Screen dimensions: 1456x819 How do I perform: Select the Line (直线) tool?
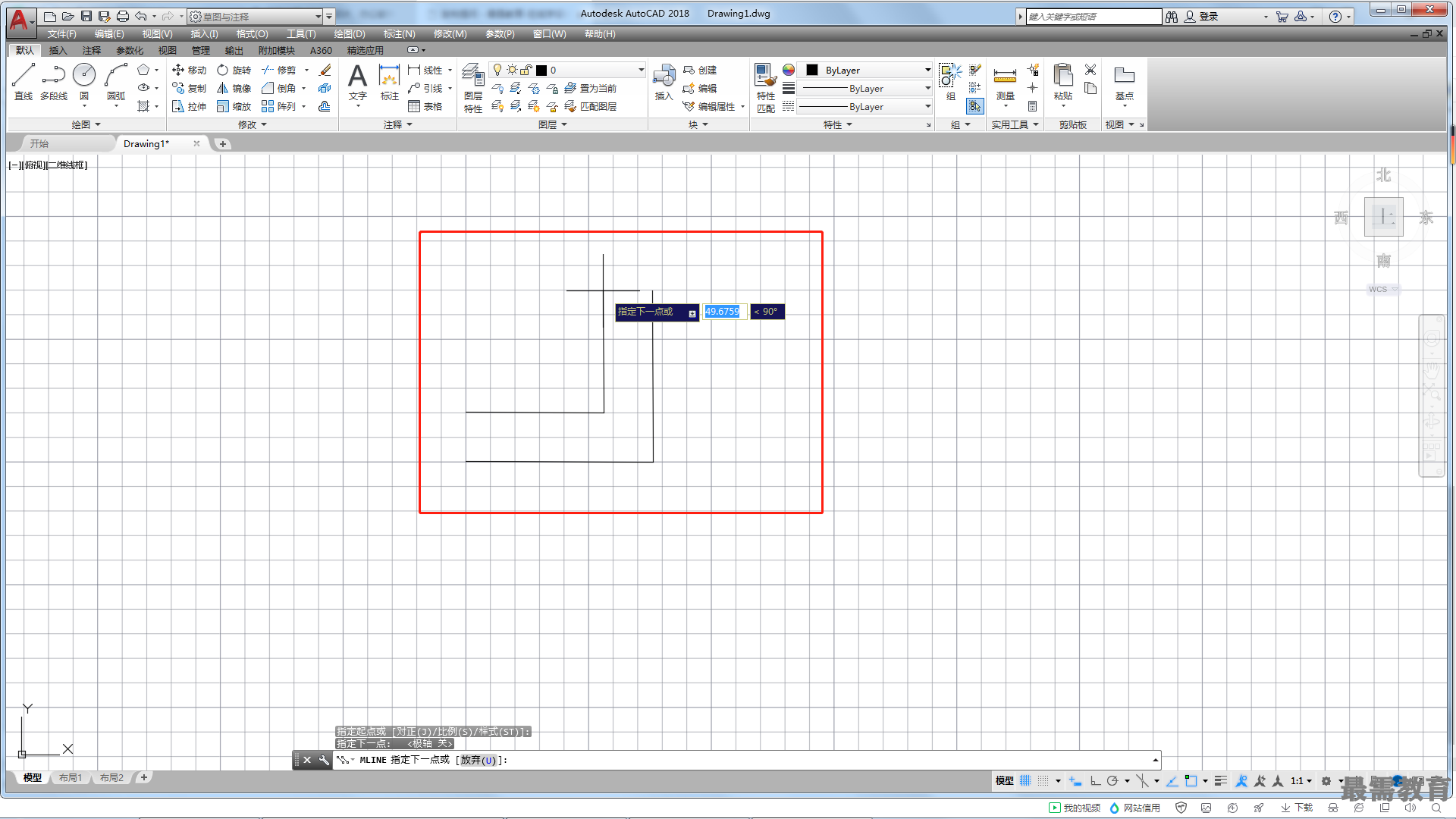(x=23, y=82)
